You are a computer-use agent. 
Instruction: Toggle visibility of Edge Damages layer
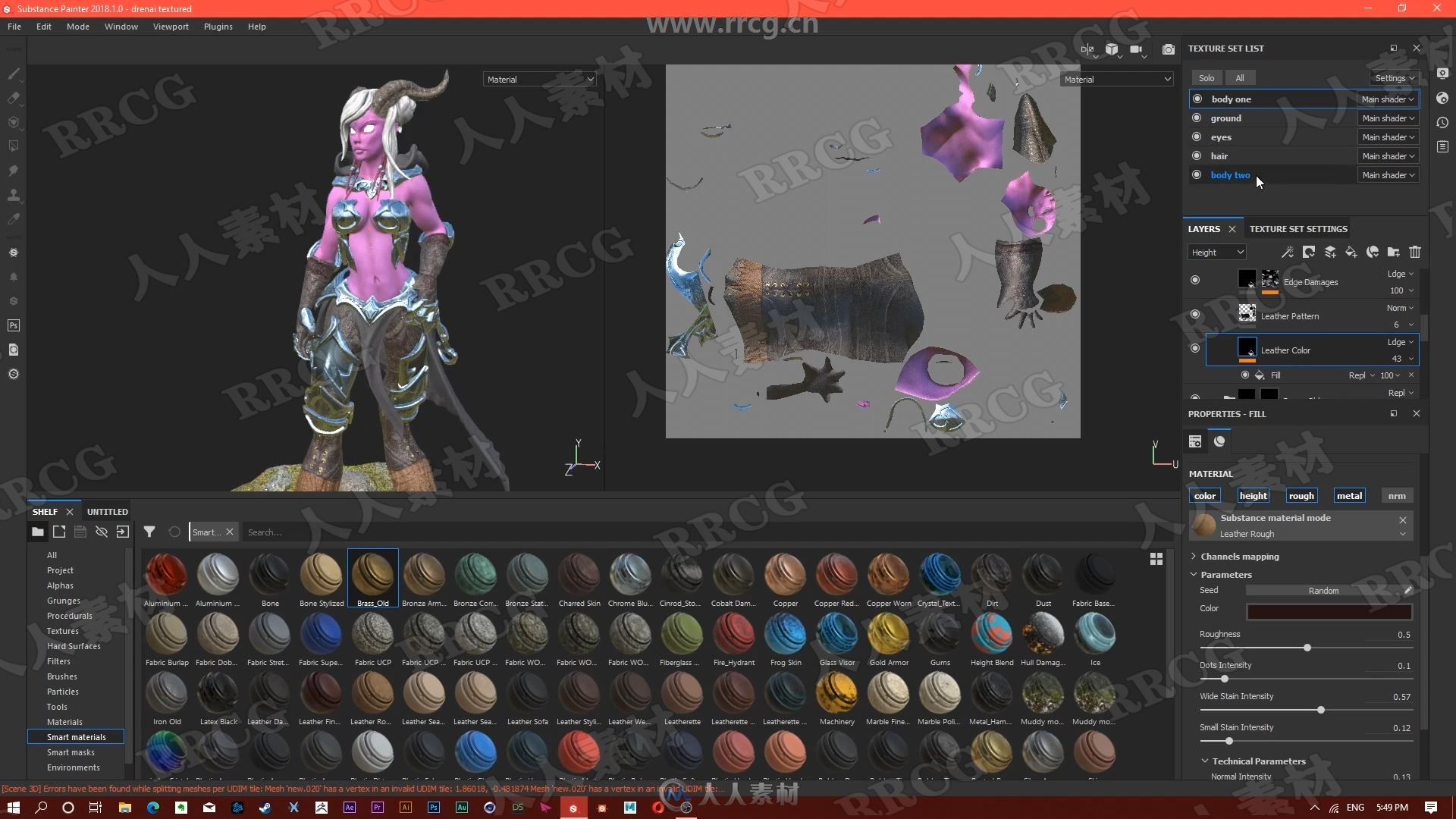1195,280
